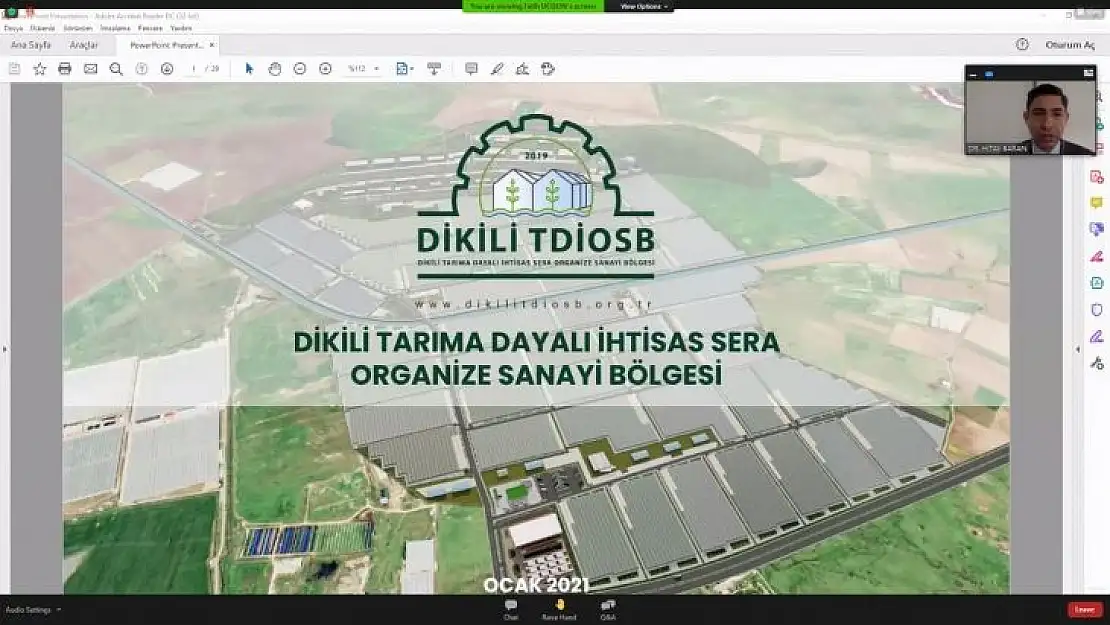Select the highlighter pen tool
Image resolution: width=1110 pixels, height=625 pixels.
click(x=497, y=69)
